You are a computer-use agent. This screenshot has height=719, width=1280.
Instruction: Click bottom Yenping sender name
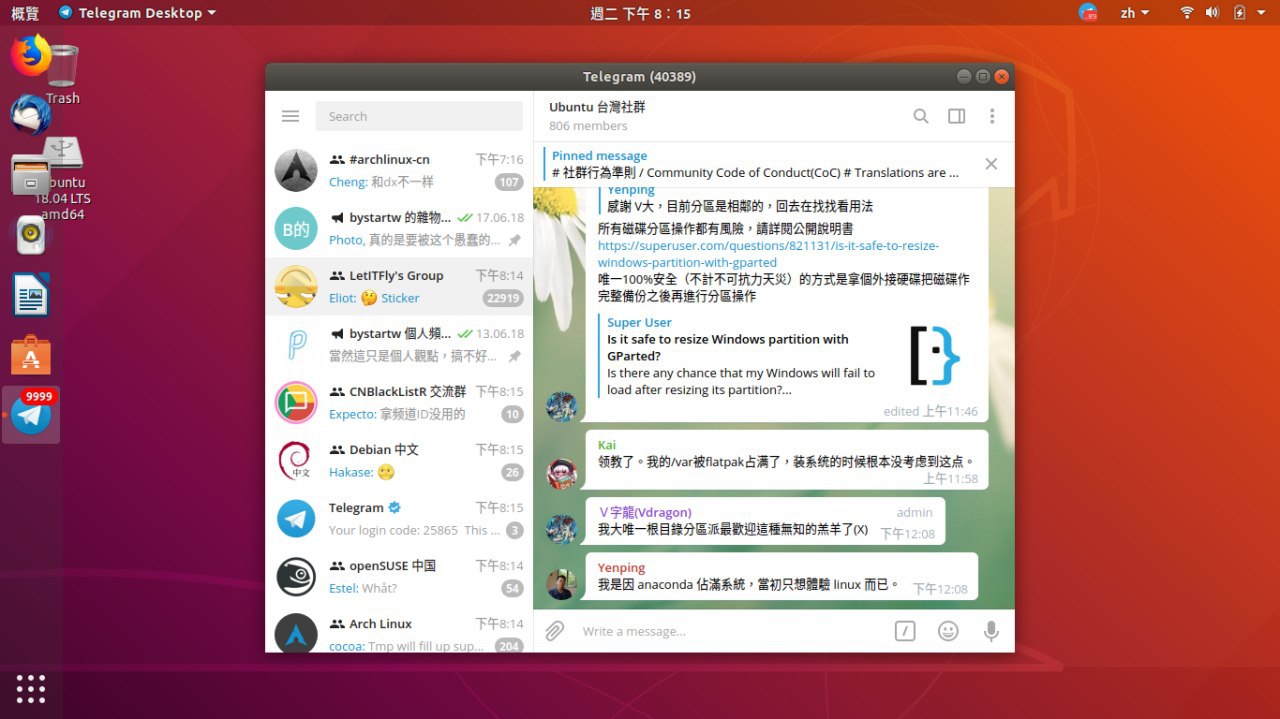point(621,567)
